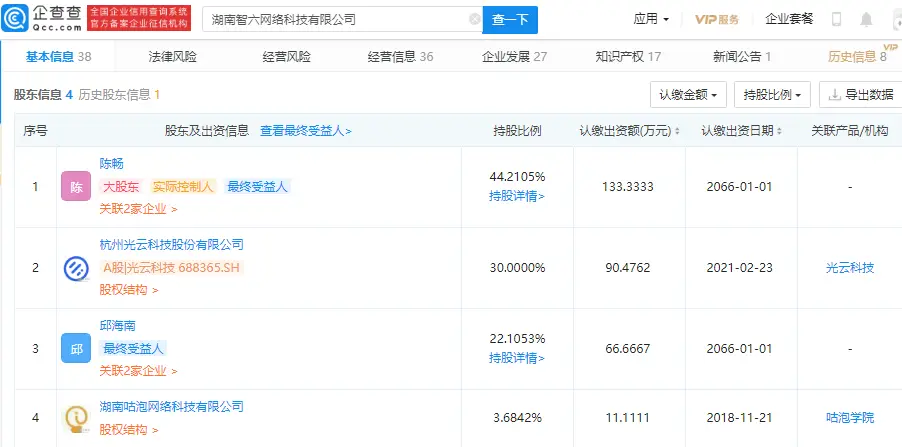The image size is (902, 447).
Task: Click the 光云科技 company logo icon
Action: 76,268
